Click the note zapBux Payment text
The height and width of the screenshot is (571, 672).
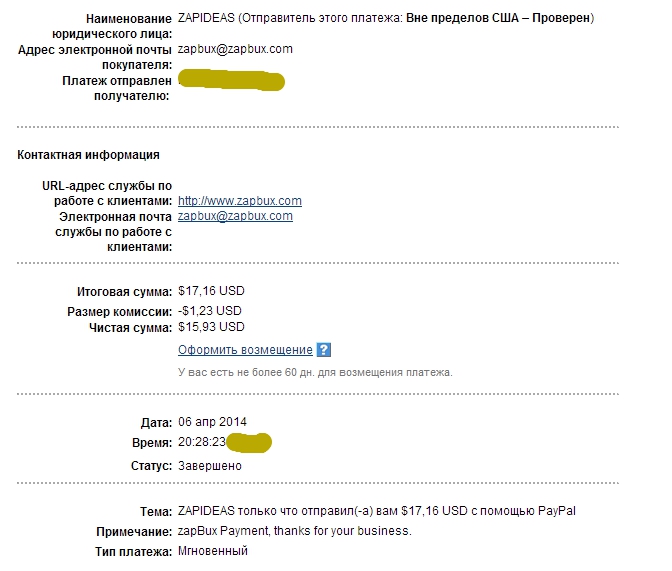coord(294,531)
